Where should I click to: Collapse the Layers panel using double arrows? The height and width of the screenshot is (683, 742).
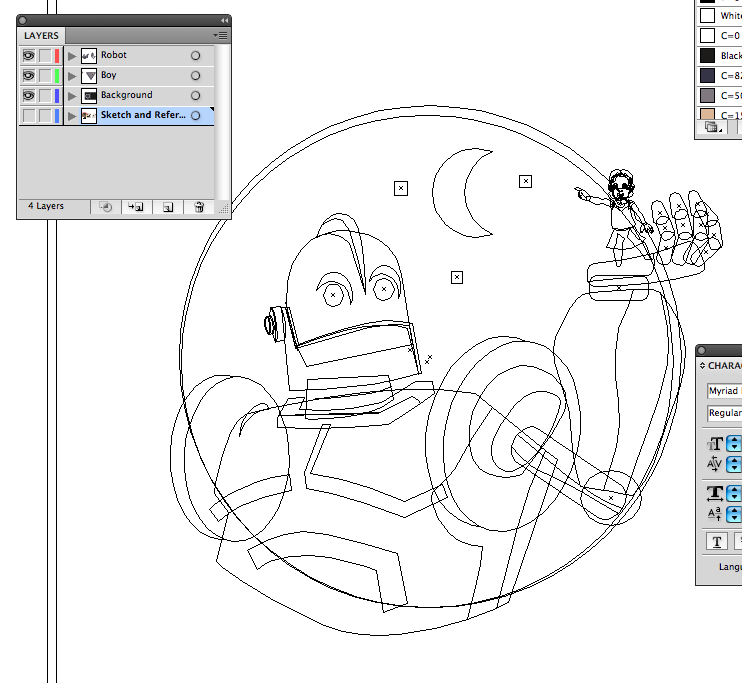223,20
